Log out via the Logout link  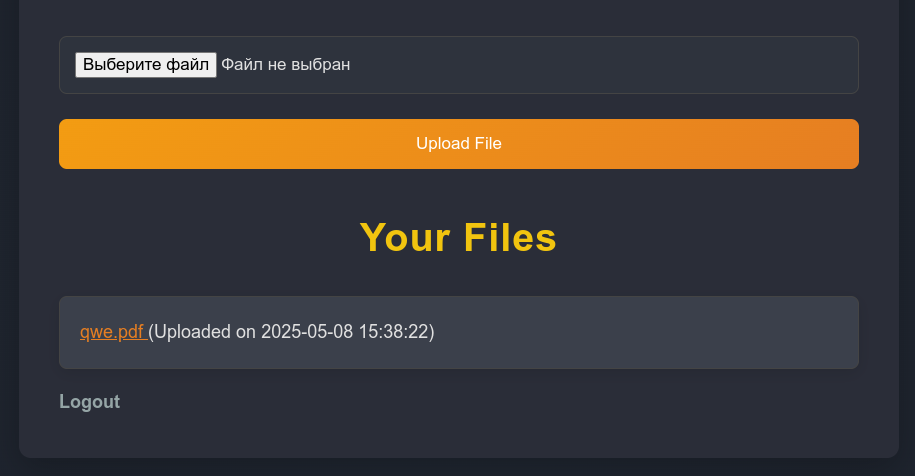pyautogui.click(x=89, y=402)
